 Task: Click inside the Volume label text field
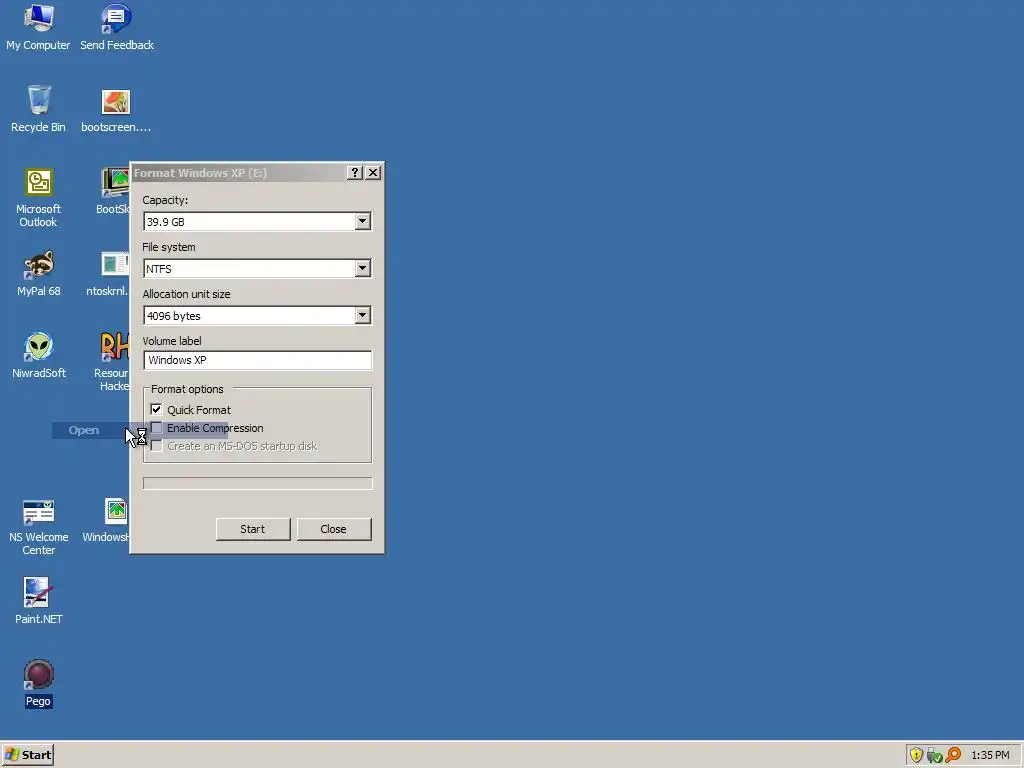257,360
